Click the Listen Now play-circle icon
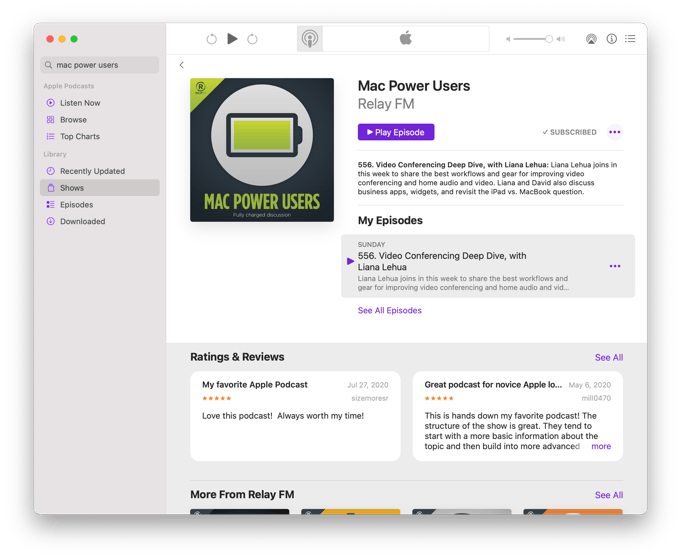The height and width of the screenshot is (559, 681). click(x=51, y=103)
